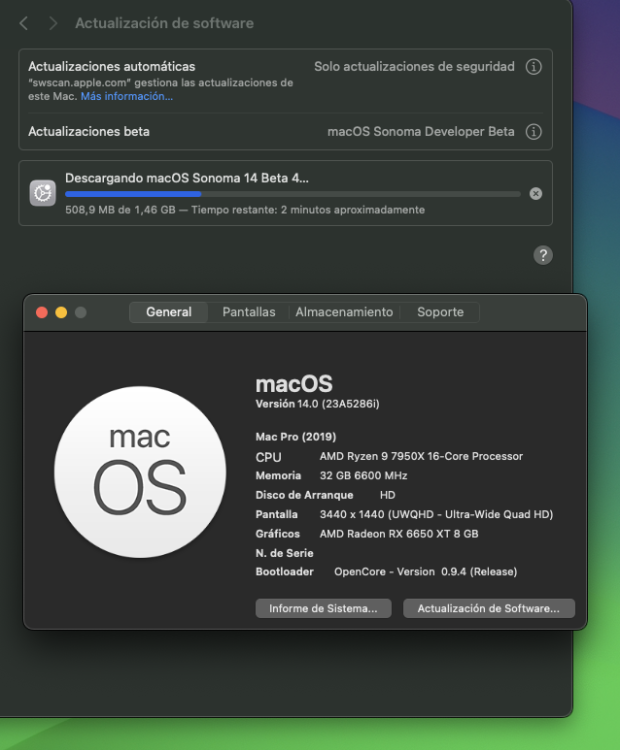Click the Actualización de software title
The image size is (620, 750).
[165, 23]
